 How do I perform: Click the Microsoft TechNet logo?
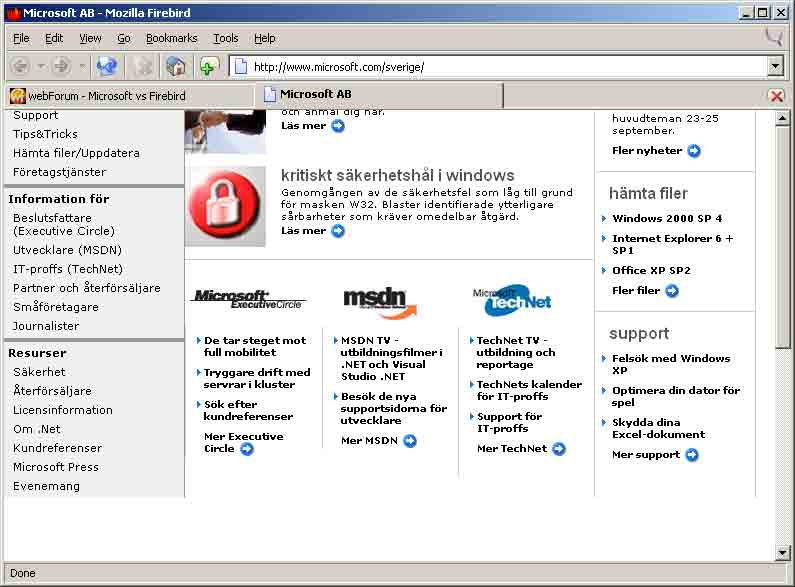[x=513, y=300]
